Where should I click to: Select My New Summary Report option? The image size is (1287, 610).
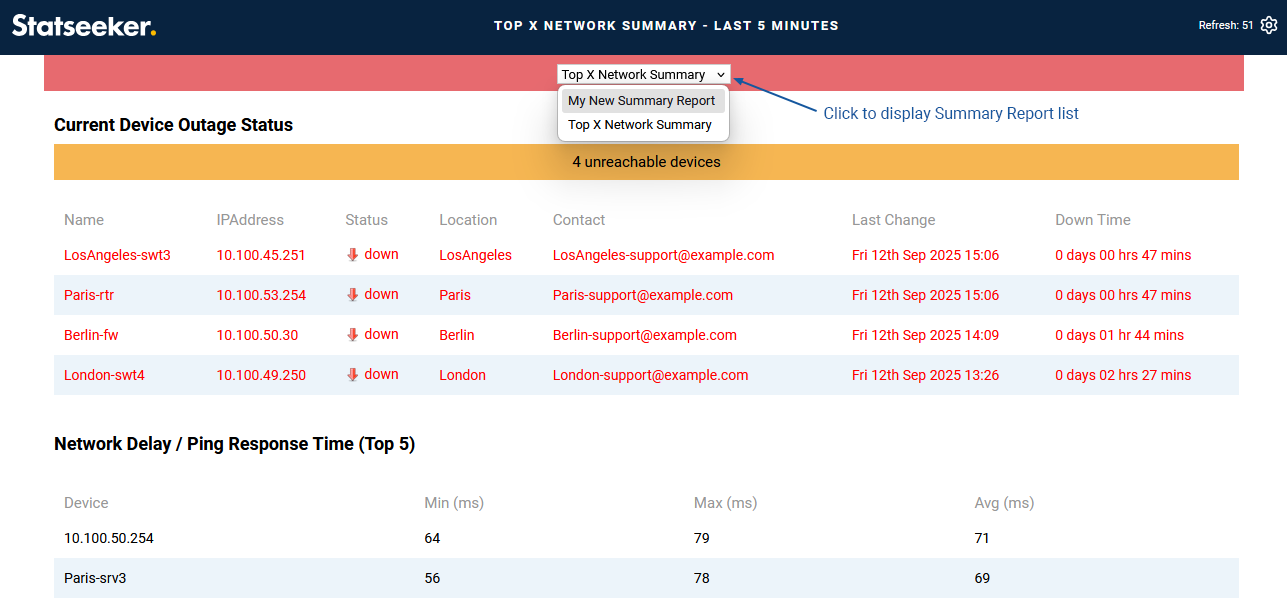tap(642, 101)
